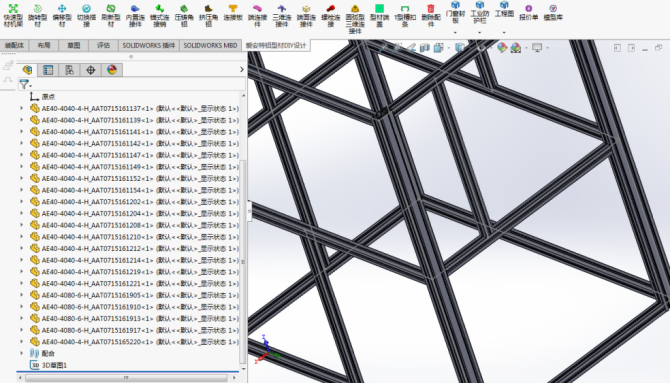Open the edit appearance color ball
Image resolution: width=670 pixels, height=383 pixels.
502,47
